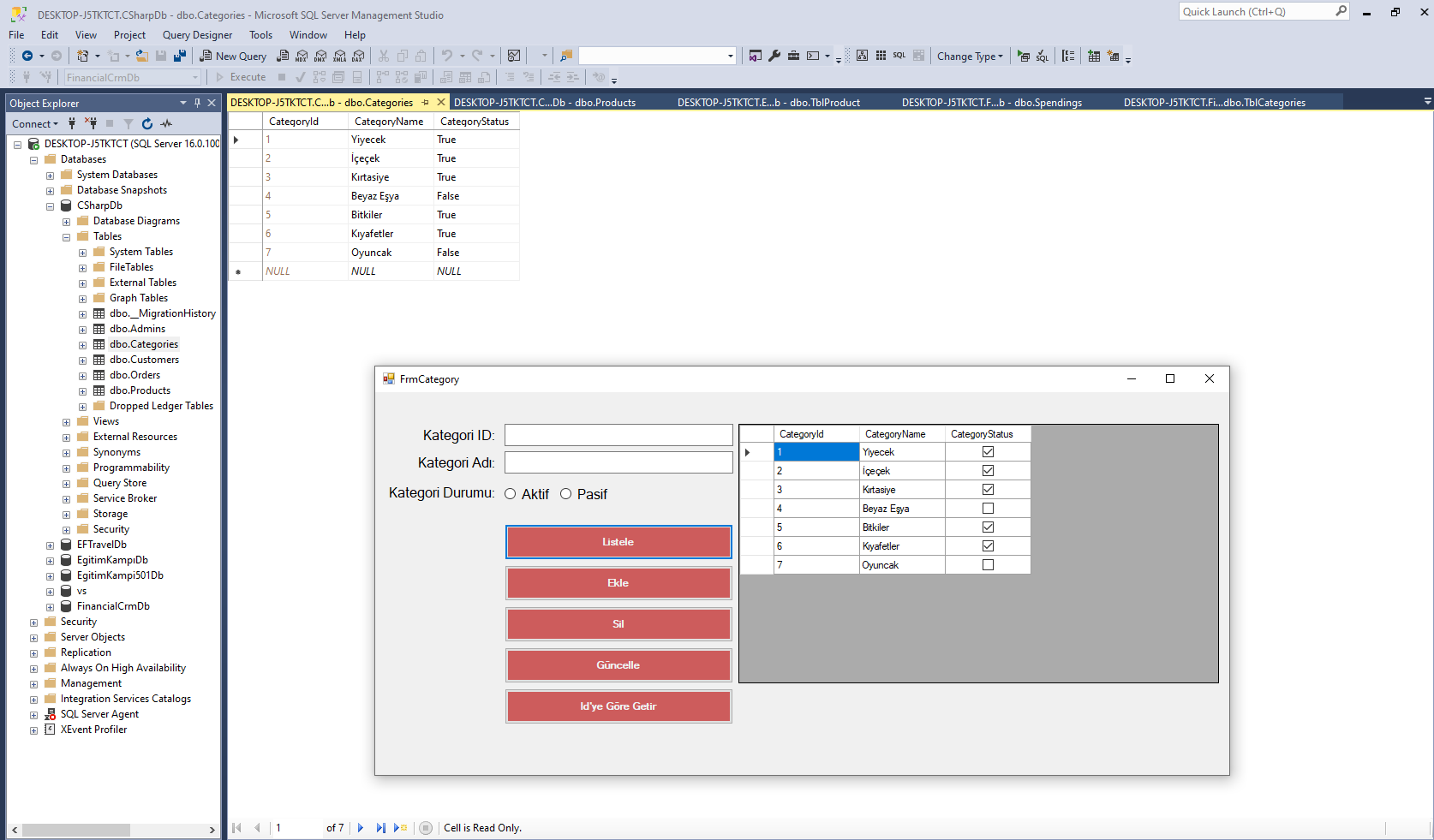Switch to the dbo.Products tab

[x=545, y=103]
